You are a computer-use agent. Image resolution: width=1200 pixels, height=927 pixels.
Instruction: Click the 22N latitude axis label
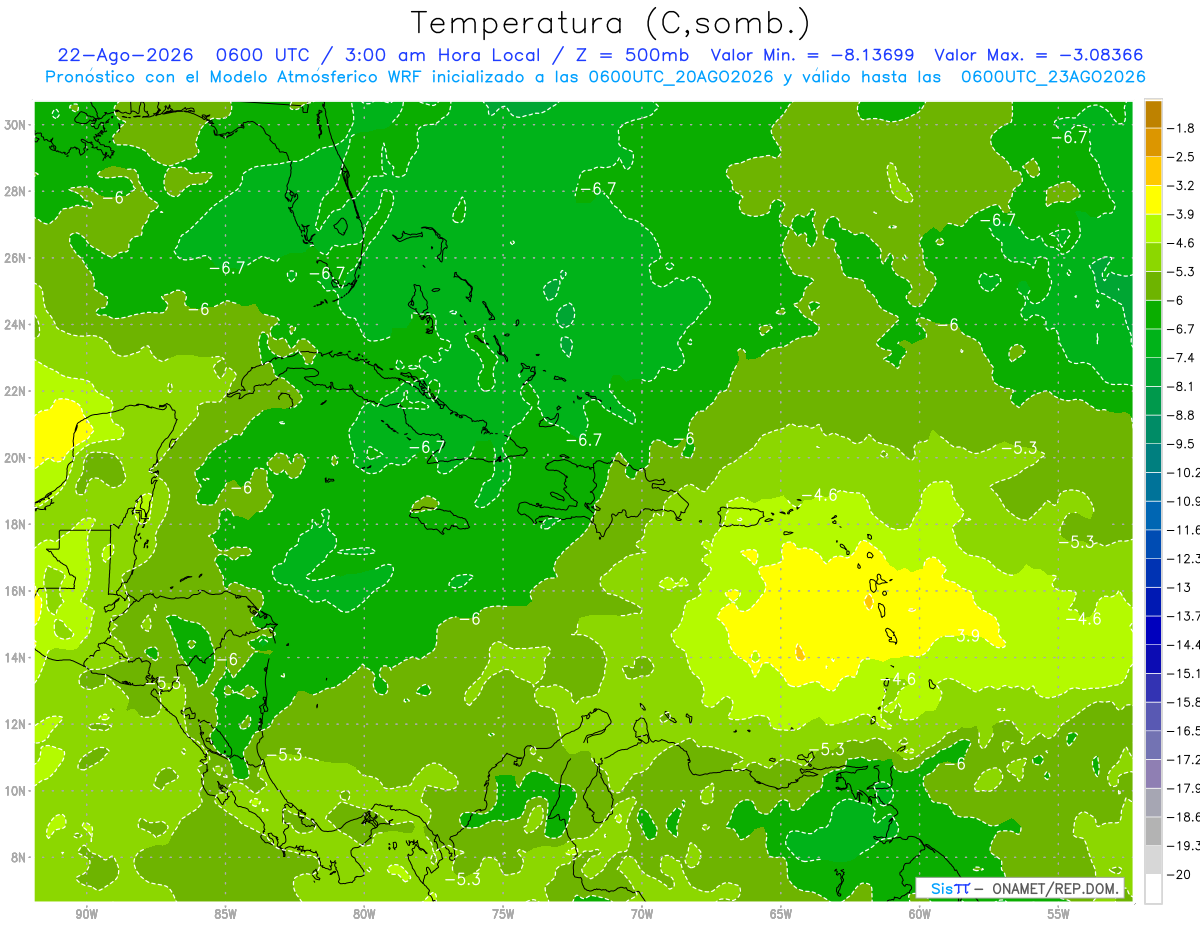click(x=16, y=391)
